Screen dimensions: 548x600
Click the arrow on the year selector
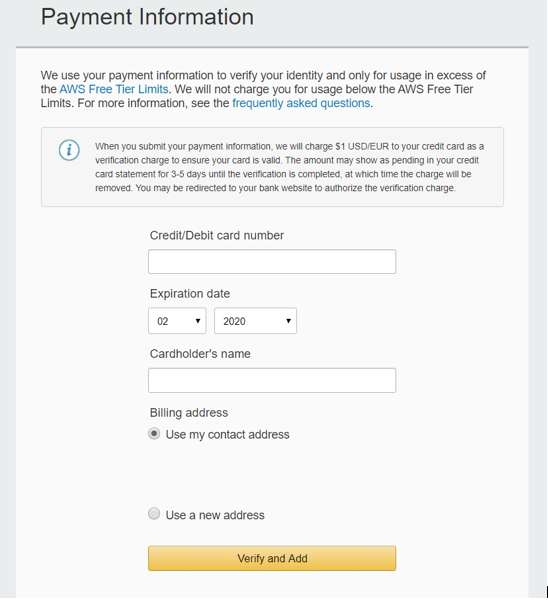pyautogui.click(x=289, y=321)
